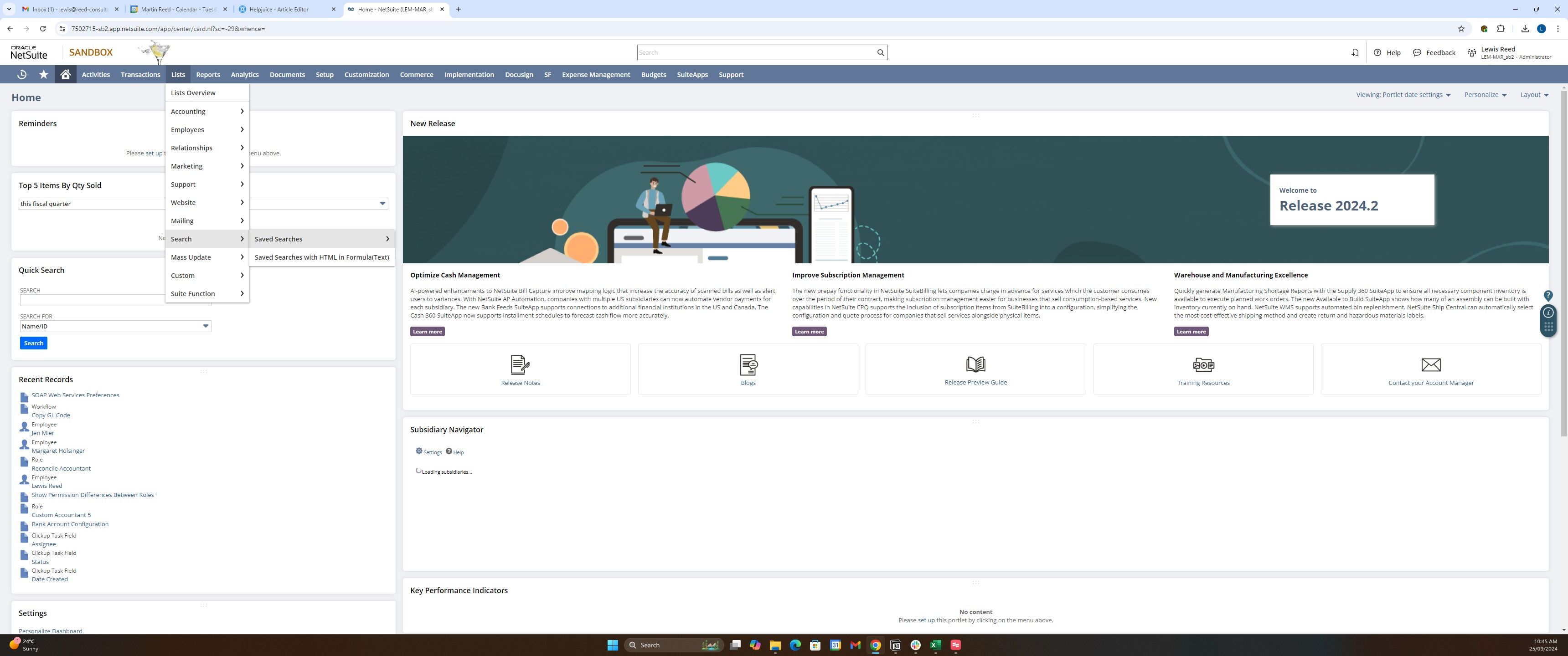The image size is (1568, 656).
Task: Open the Viewing Portlet date settings dropdown
Action: pyautogui.click(x=1403, y=94)
